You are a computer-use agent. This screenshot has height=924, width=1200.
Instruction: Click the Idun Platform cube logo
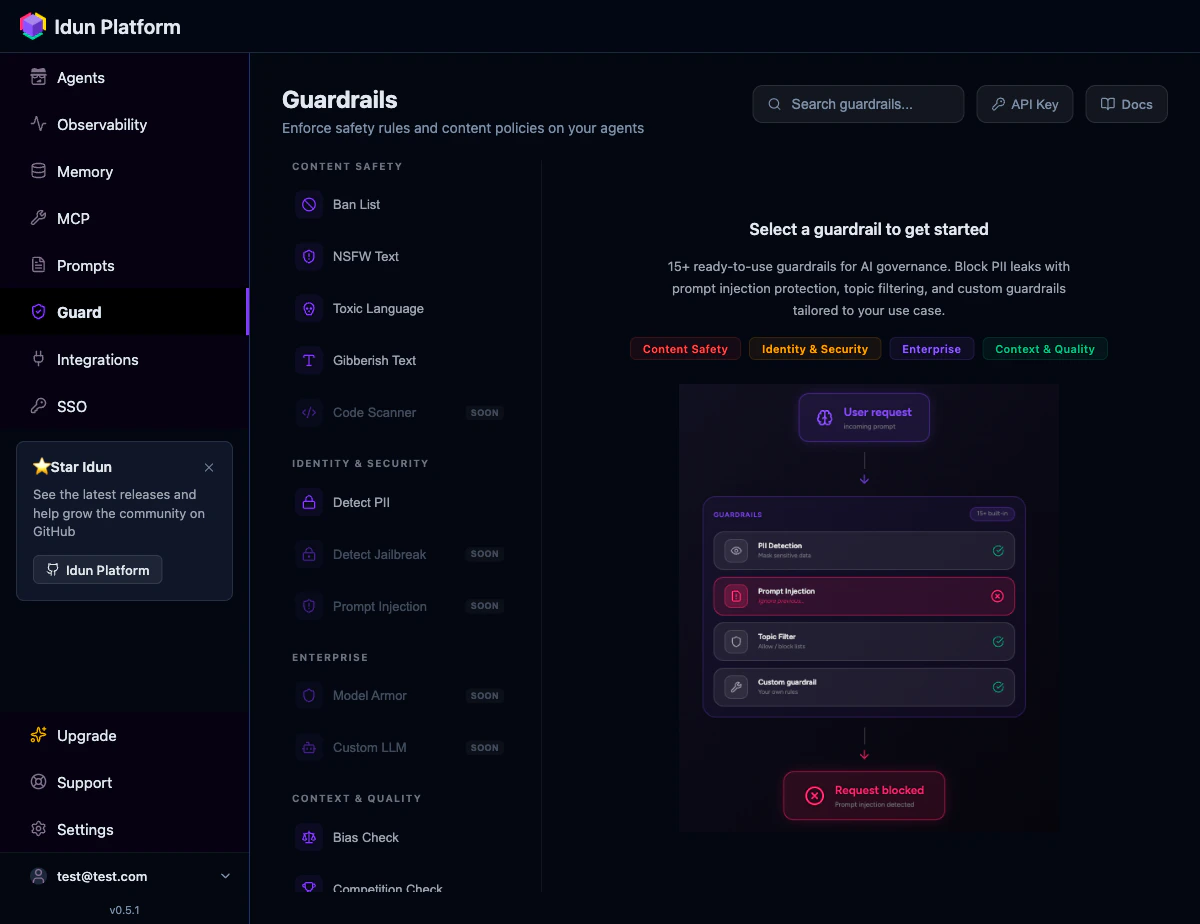point(33,26)
